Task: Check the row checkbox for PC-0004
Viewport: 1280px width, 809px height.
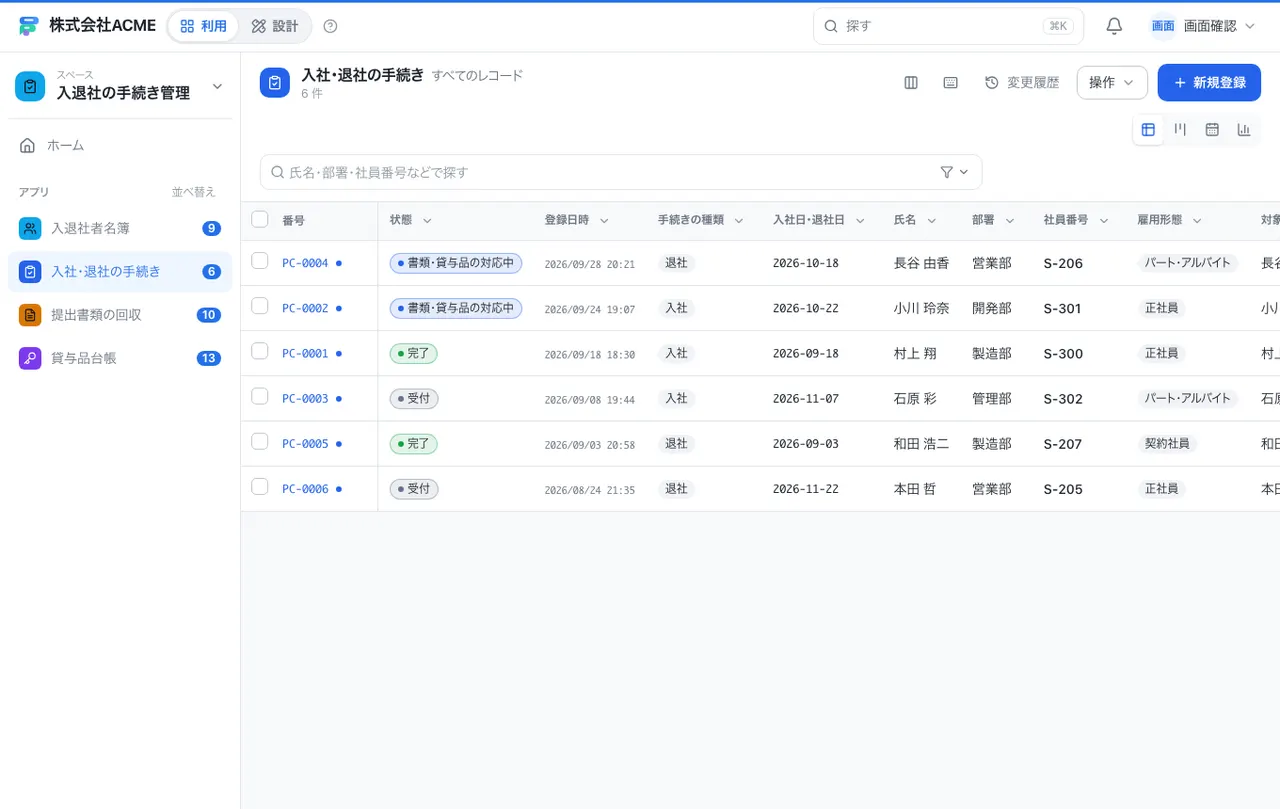Action: [260, 261]
